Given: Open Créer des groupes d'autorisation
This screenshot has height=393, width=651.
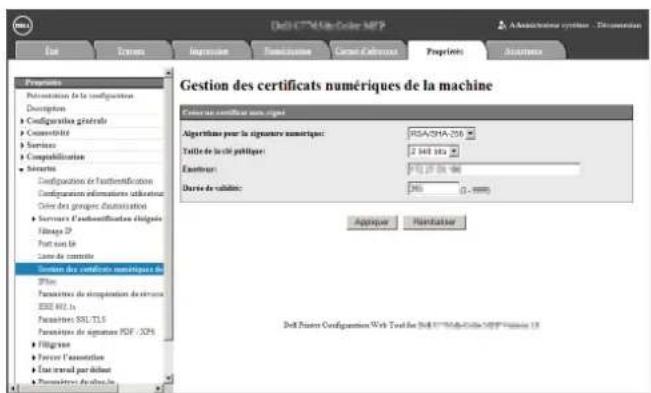Looking at the screenshot, I should 92,206.
